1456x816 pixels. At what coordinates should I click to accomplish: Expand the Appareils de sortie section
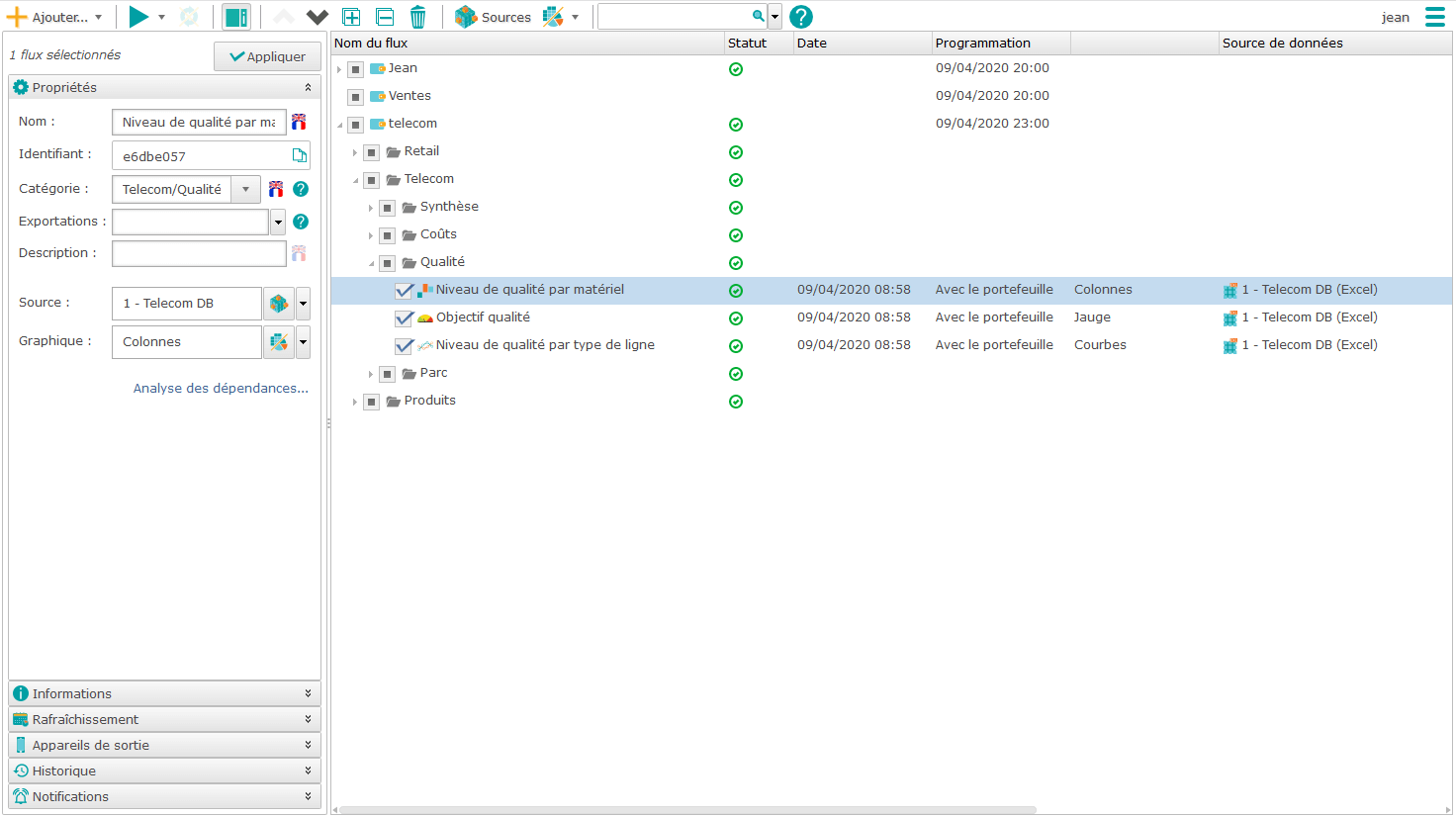(x=164, y=745)
